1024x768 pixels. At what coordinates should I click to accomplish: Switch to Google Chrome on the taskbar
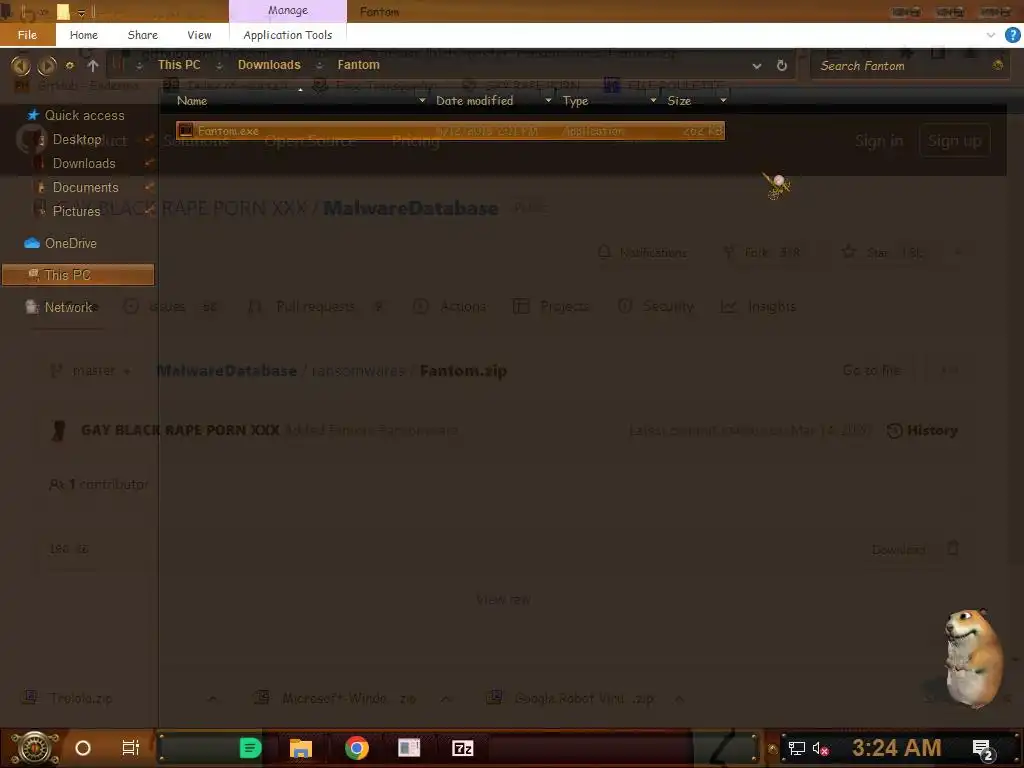pos(357,748)
